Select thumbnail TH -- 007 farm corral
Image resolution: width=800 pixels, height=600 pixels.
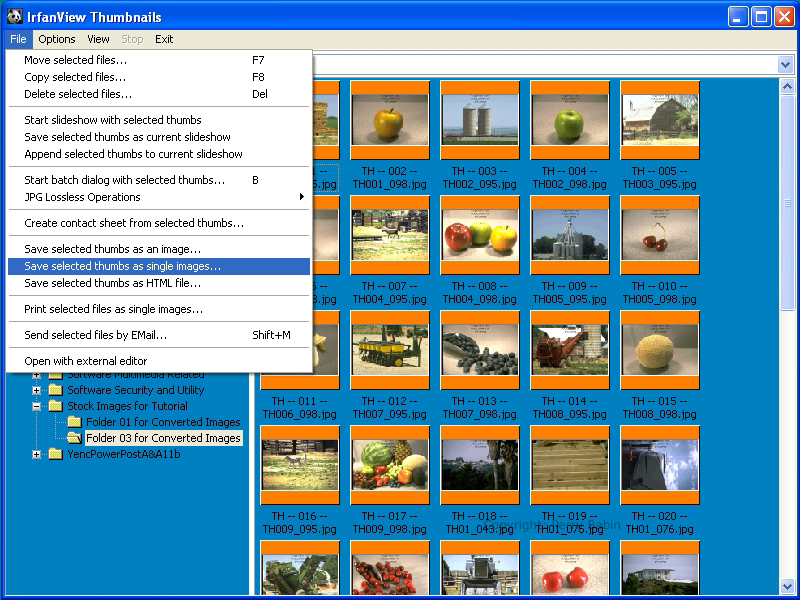click(x=390, y=235)
